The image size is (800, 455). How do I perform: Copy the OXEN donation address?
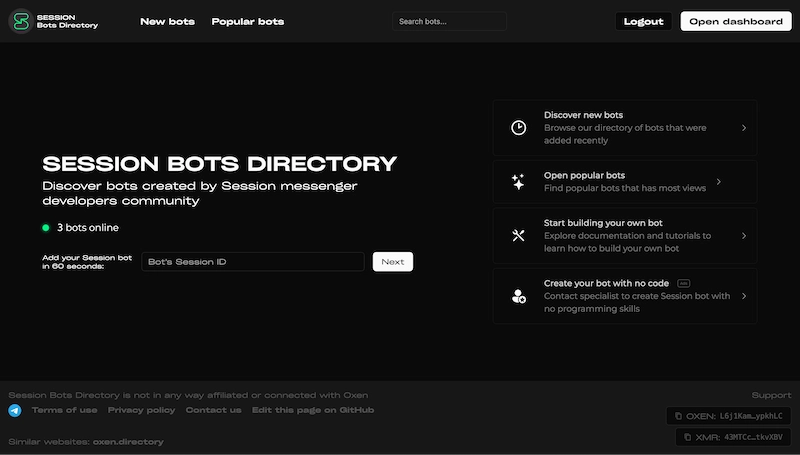727,415
